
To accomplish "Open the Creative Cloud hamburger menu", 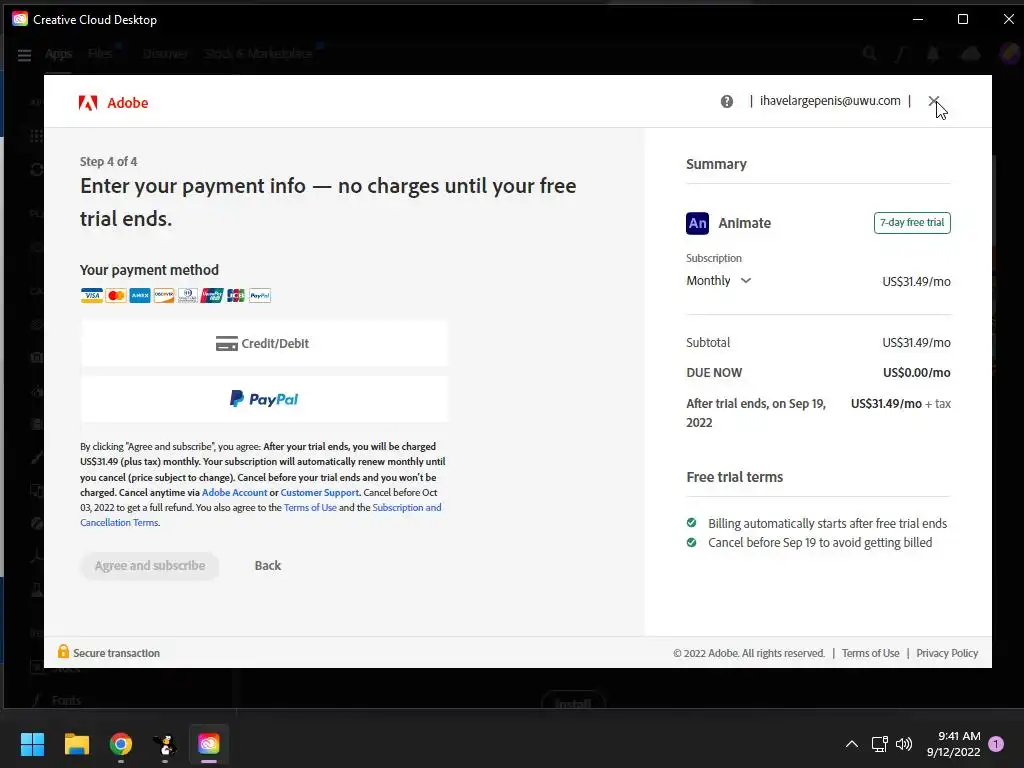I will [25, 55].
